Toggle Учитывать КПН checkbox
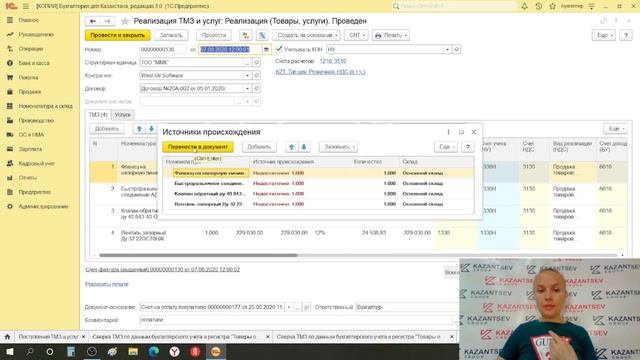This screenshot has width=640, height=360. point(279,49)
